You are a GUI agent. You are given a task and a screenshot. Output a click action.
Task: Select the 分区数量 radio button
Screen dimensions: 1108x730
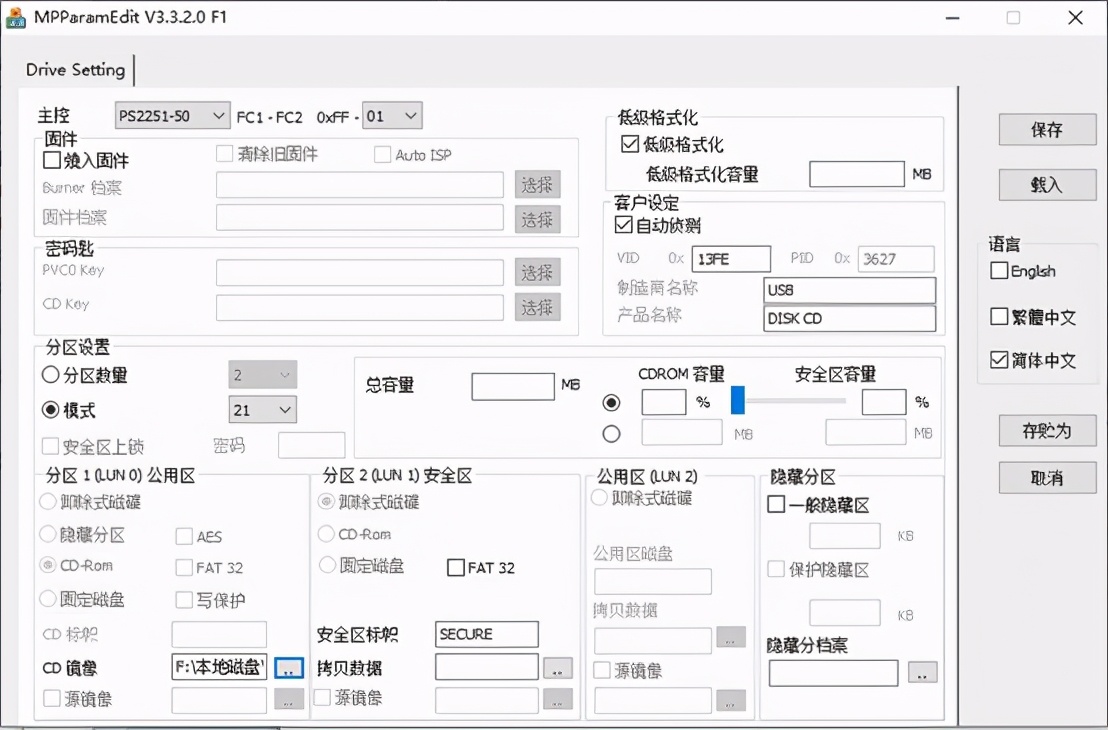[x=48, y=375]
